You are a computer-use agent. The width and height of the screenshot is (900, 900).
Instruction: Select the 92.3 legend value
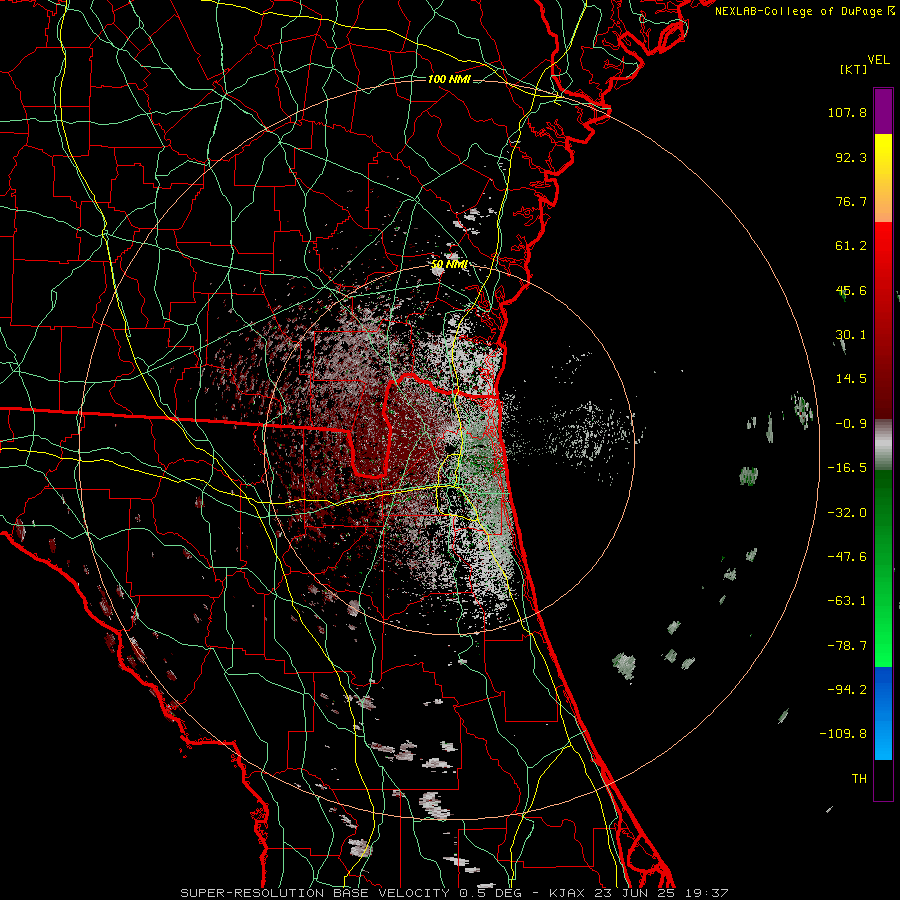(851, 157)
